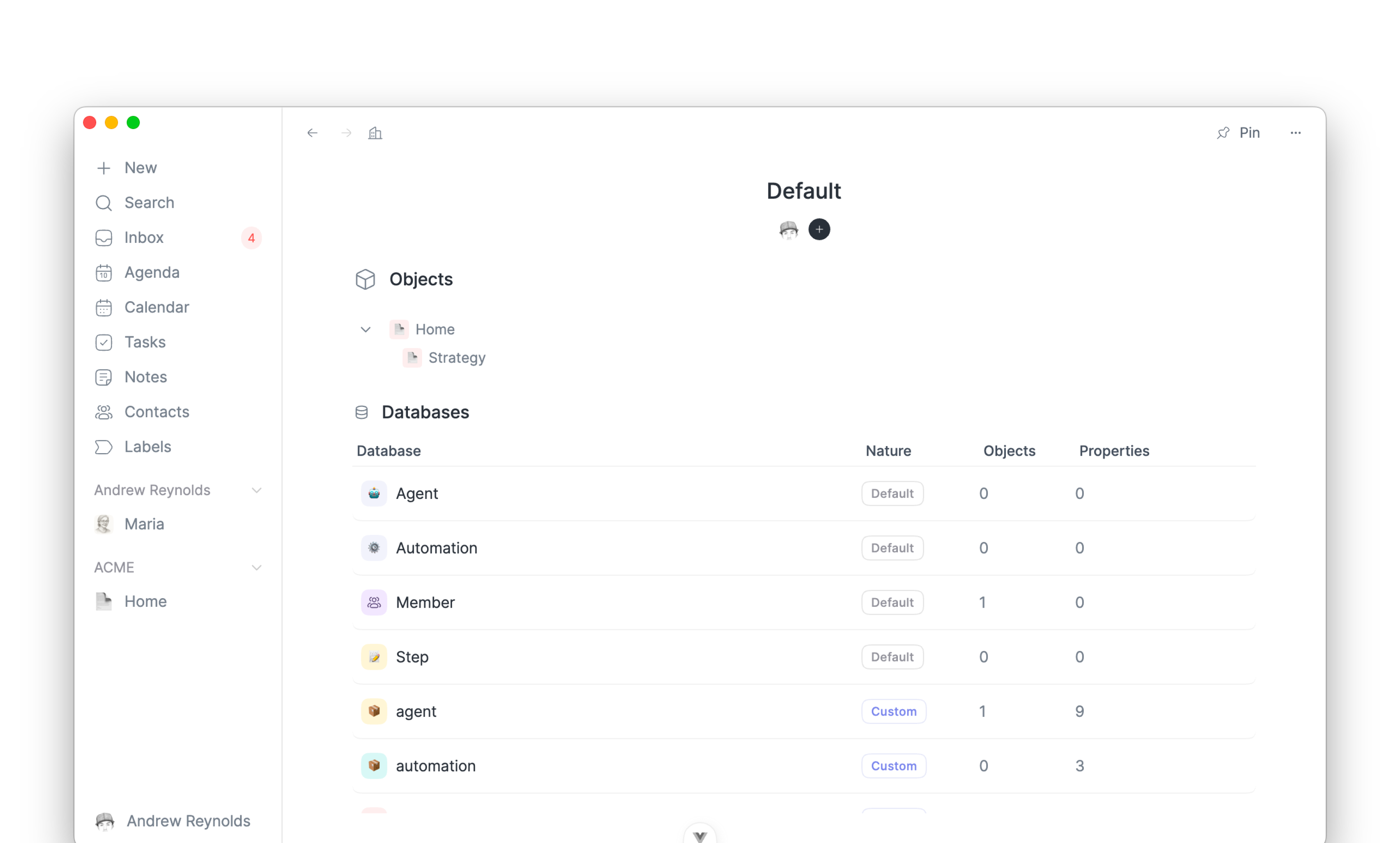This screenshot has height=843, width=1400.
Task: Click the lowercase automation package icon
Action: pyautogui.click(x=374, y=766)
